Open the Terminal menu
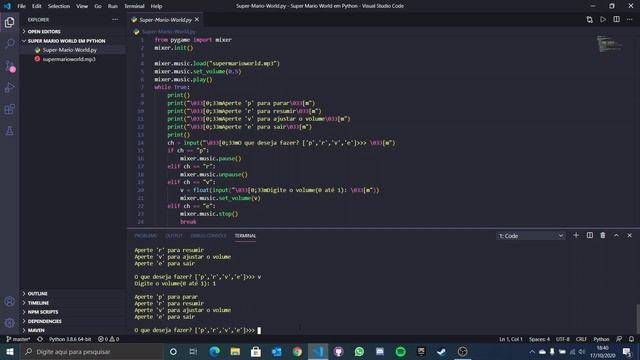The width and height of the screenshot is (640, 360). pyautogui.click(x=134, y=6)
